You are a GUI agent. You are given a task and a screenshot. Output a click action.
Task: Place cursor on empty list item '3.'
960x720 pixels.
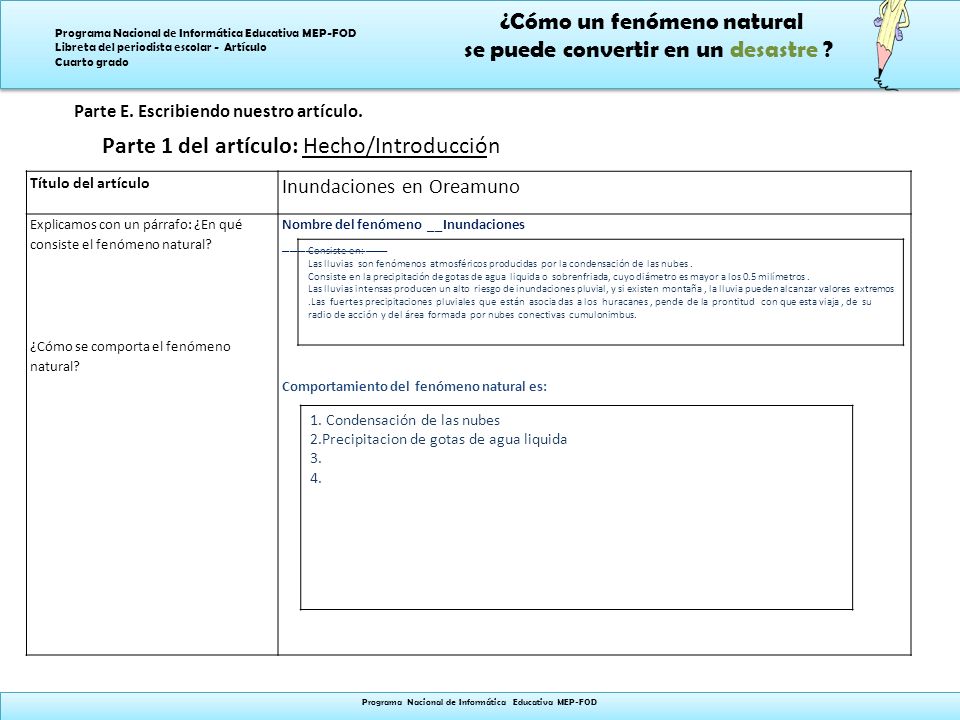(x=315, y=459)
